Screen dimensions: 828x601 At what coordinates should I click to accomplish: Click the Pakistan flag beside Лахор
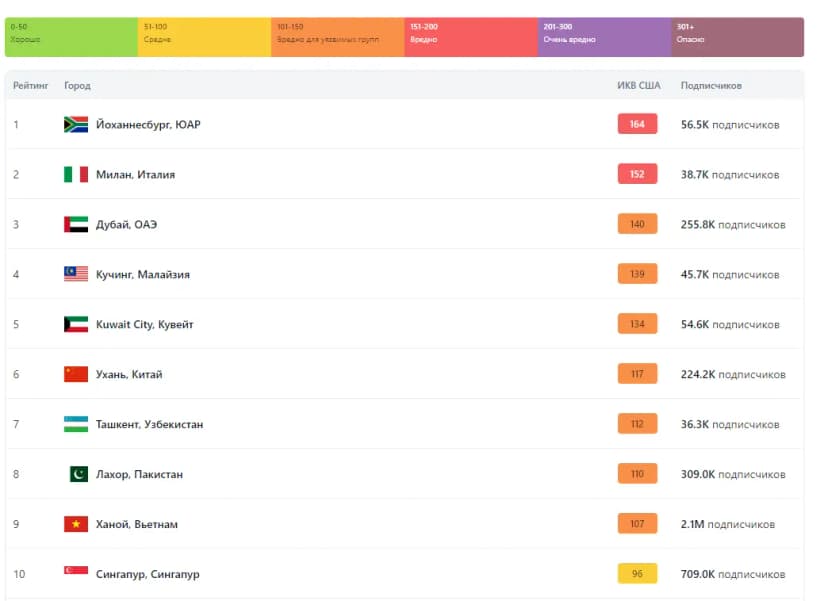[x=79, y=474]
